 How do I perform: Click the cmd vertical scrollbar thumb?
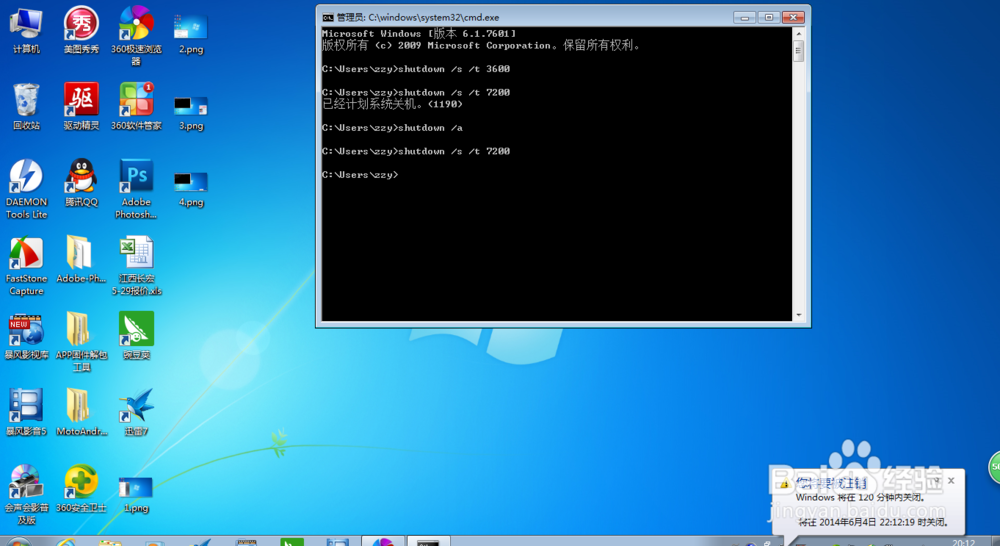798,50
